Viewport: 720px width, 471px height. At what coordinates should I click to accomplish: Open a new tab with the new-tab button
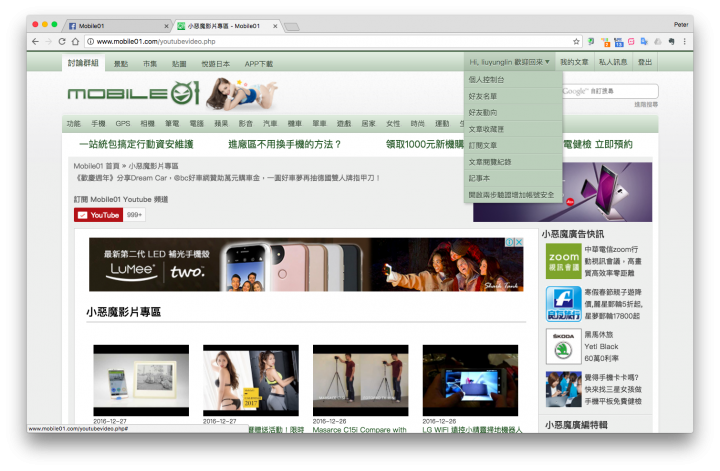[x=292, y=27]
